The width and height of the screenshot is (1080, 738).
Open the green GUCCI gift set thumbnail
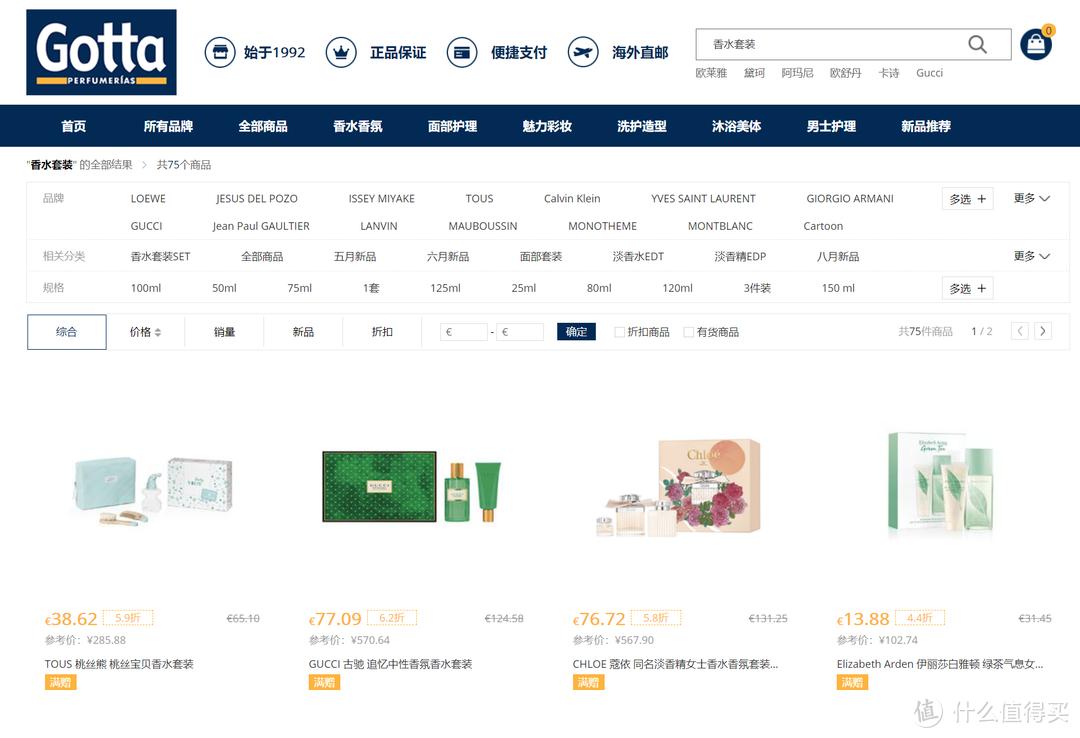(x=412, y=486)
